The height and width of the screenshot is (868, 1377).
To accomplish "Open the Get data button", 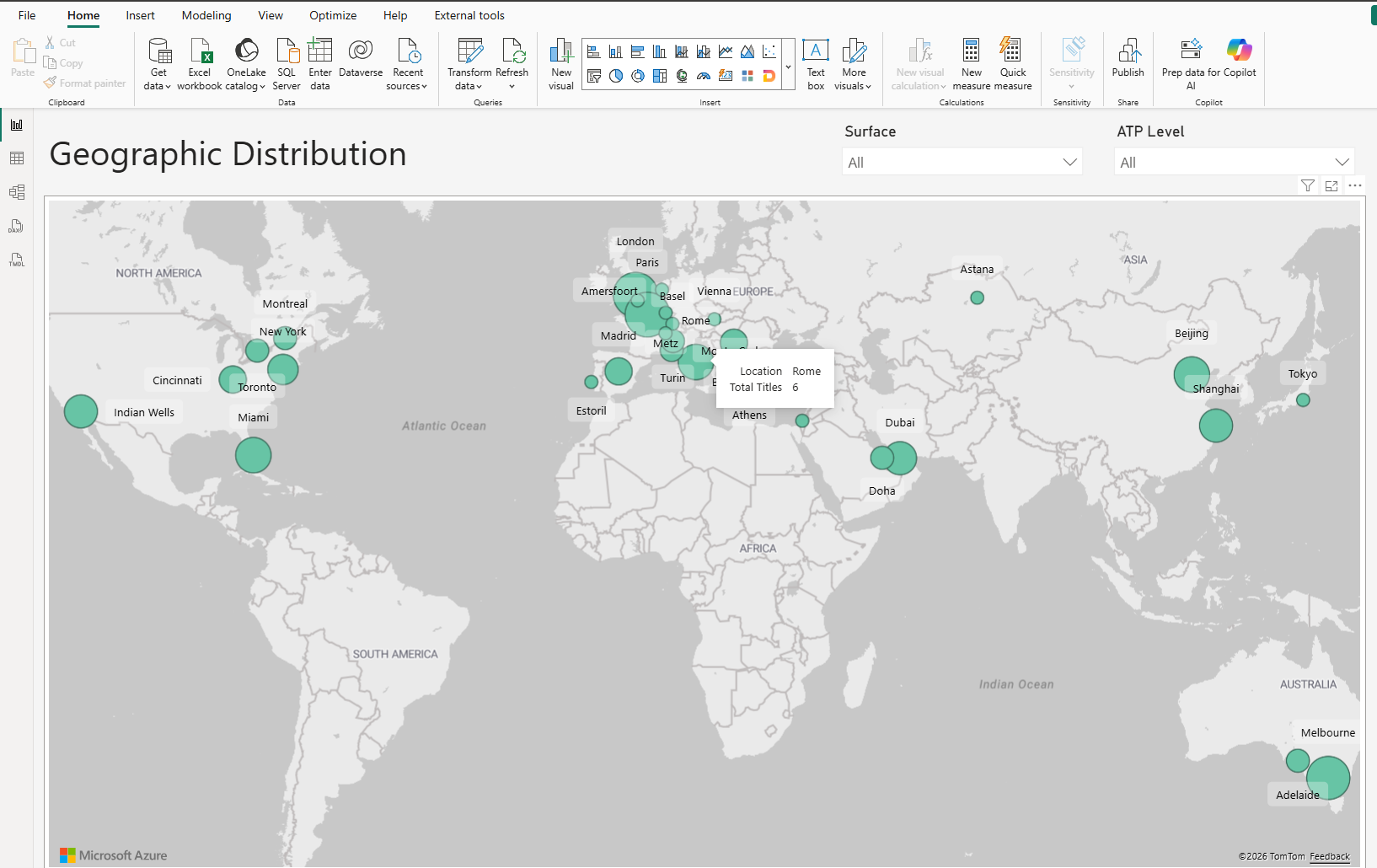I will [x=158, y=64].
